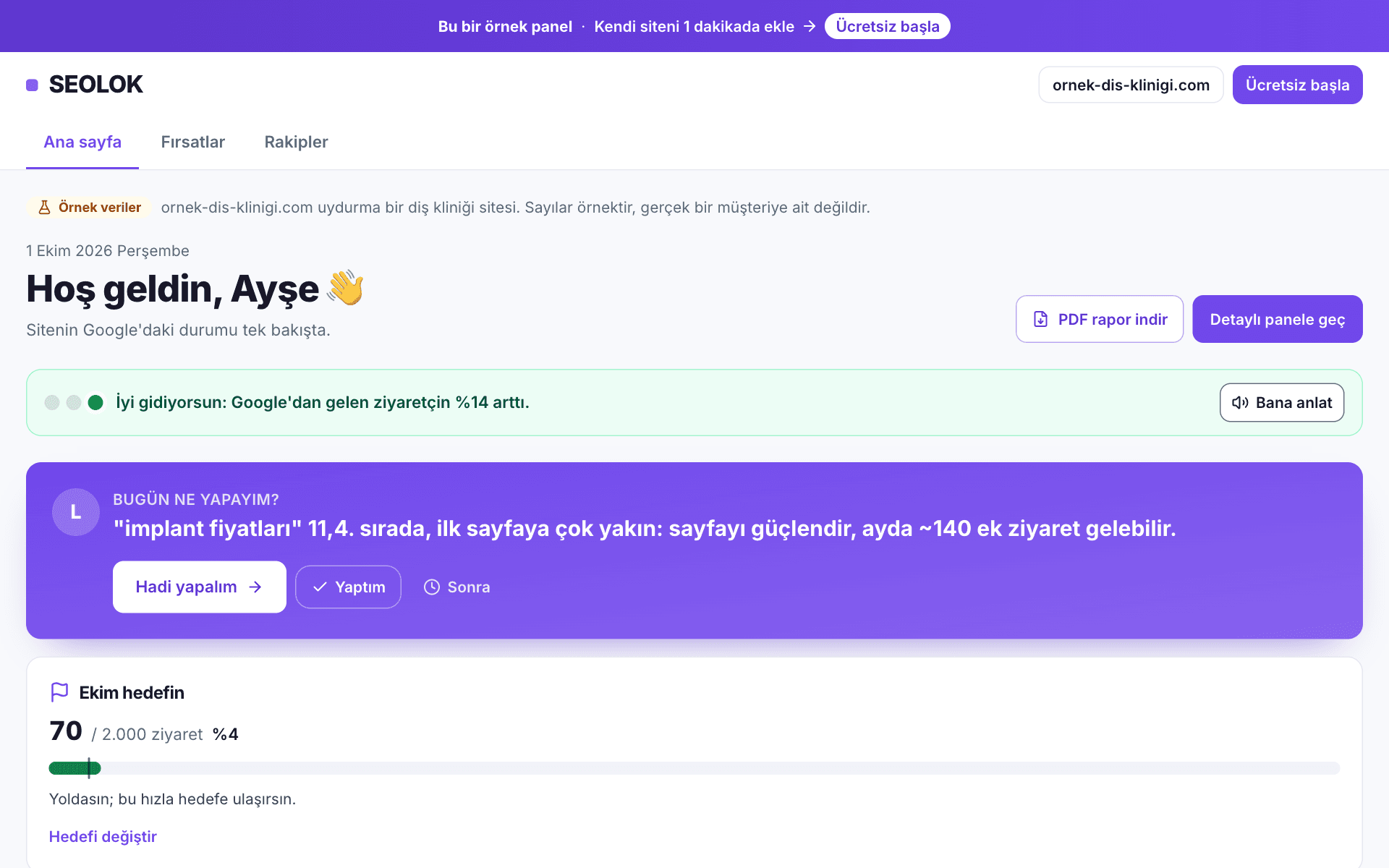Click the Ekim hedefin title
Viewport: 1389px width, 868px height.
(132, 693)
